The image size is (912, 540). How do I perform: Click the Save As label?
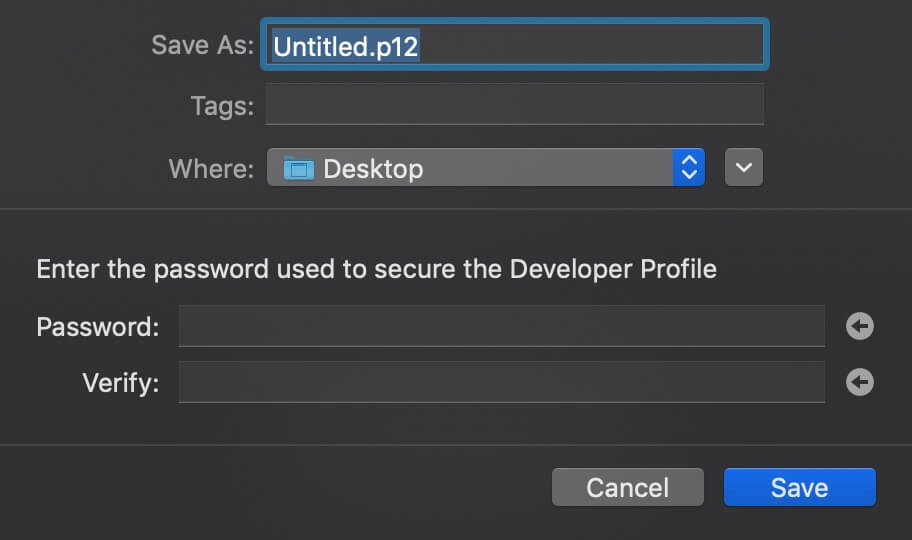(x=202, y=45)
